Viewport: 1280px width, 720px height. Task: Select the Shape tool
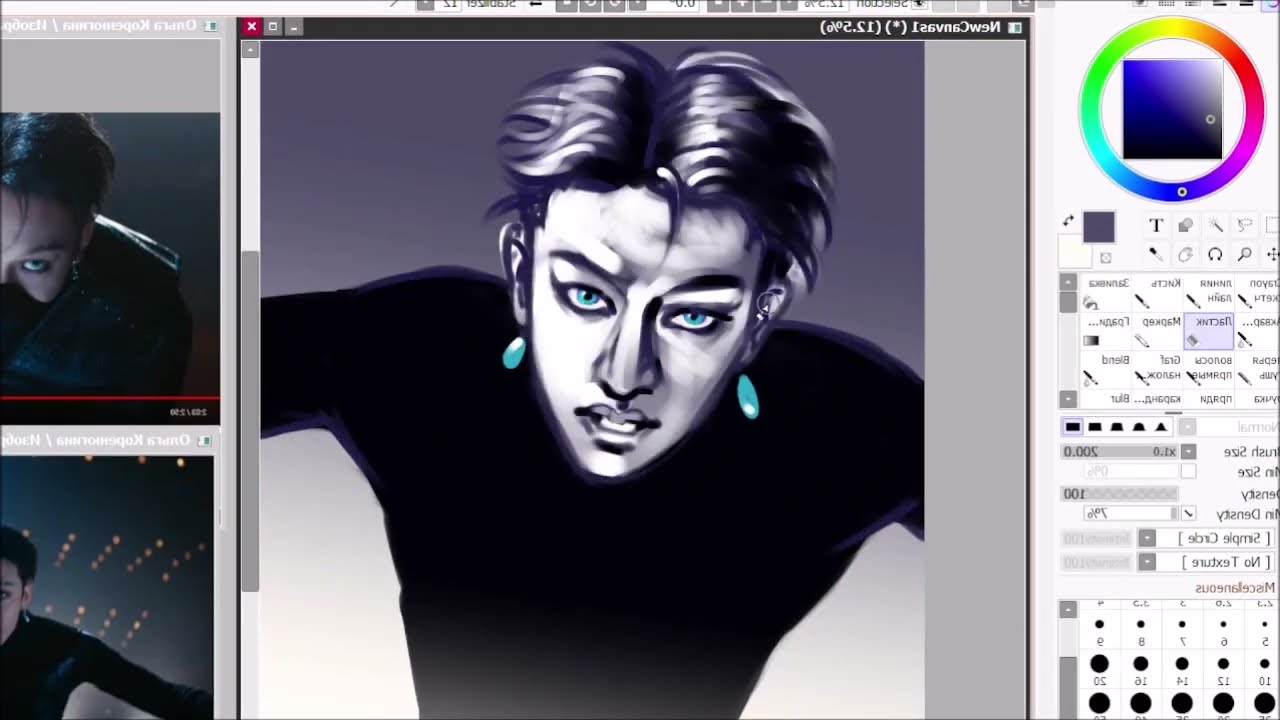1186,225
